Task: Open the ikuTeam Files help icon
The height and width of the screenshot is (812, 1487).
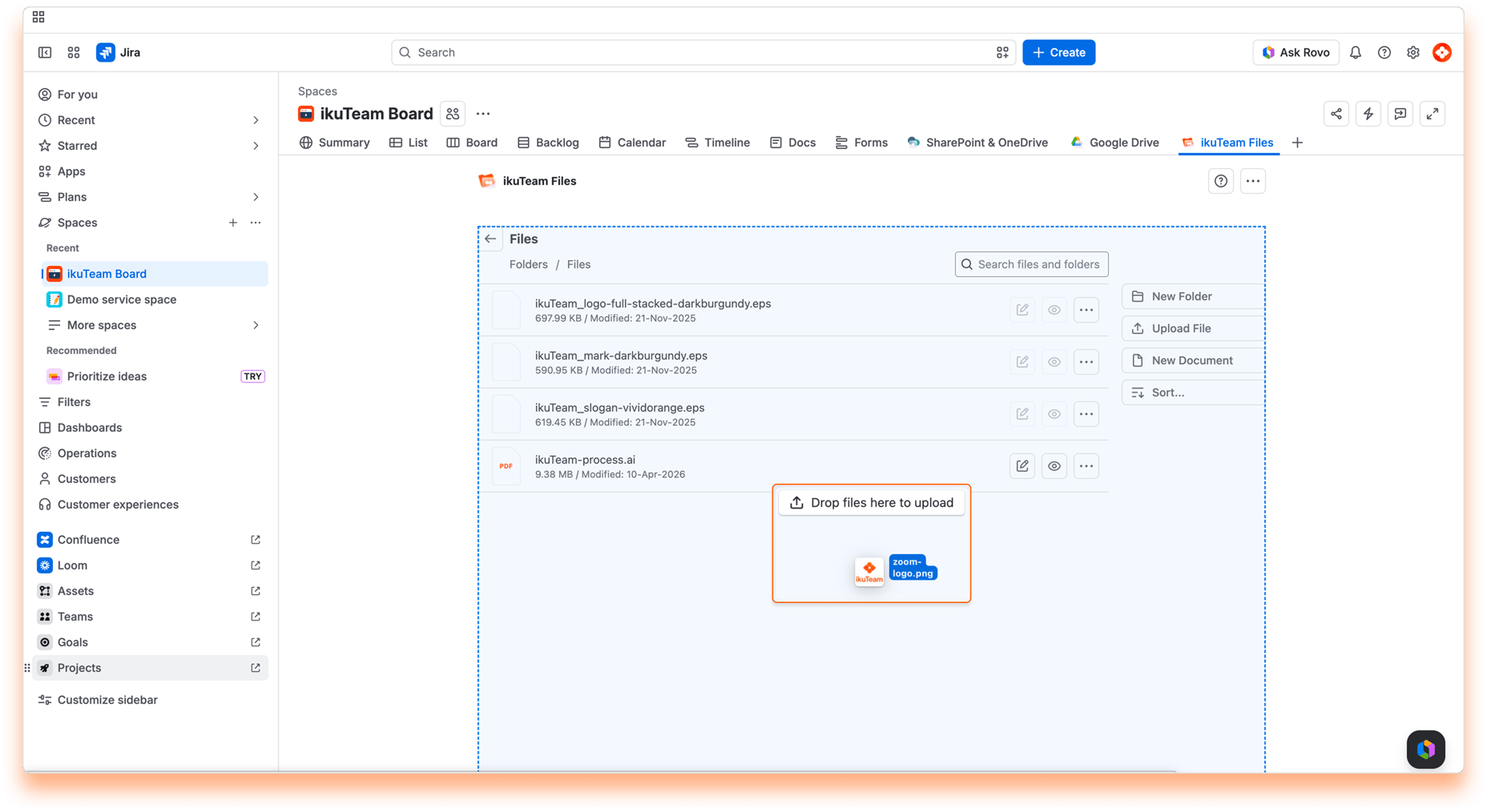Action: click(1221, 181)
